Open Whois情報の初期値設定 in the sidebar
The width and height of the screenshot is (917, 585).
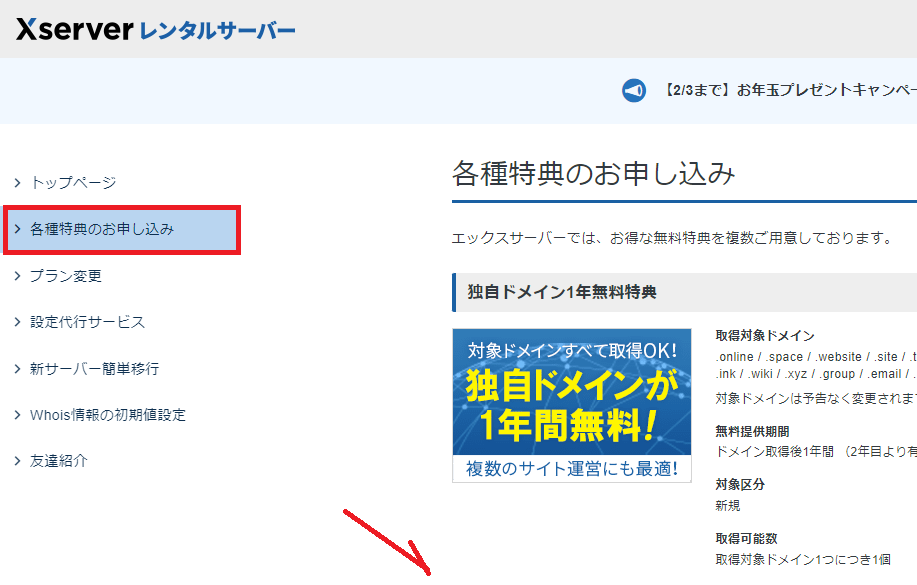108,415
